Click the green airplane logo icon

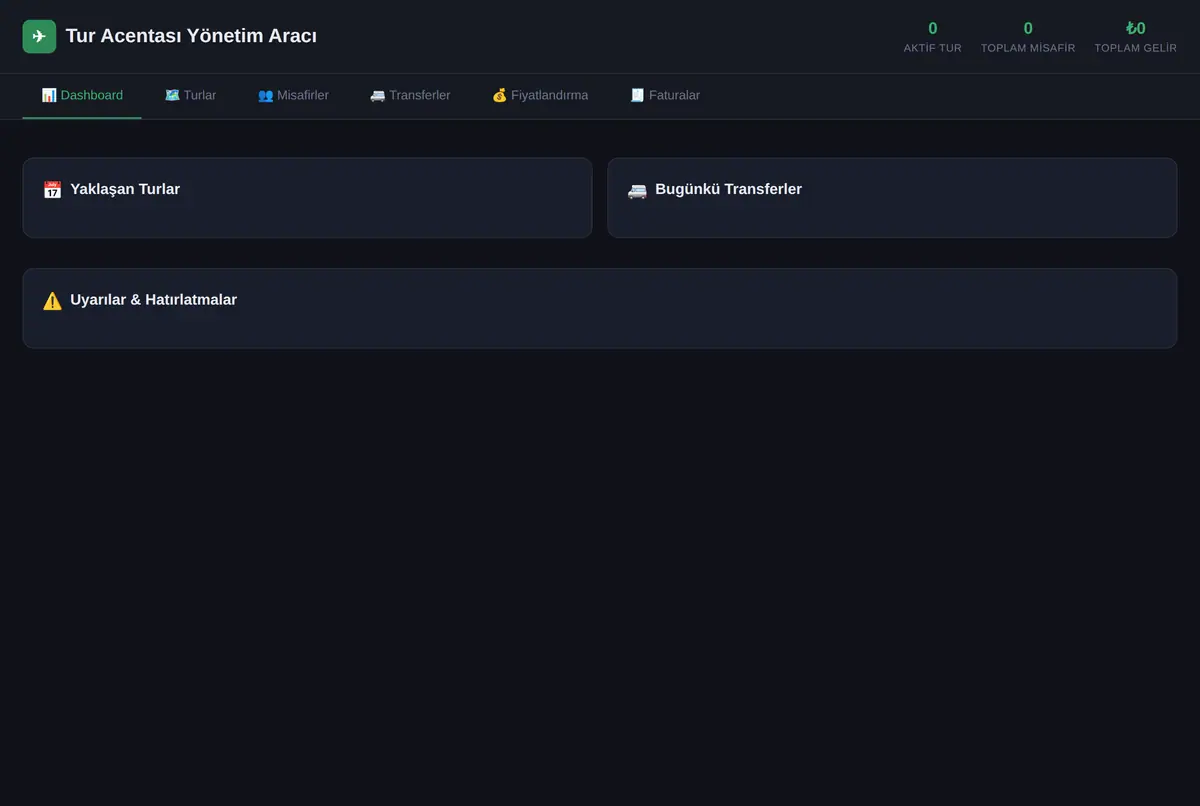39,37
